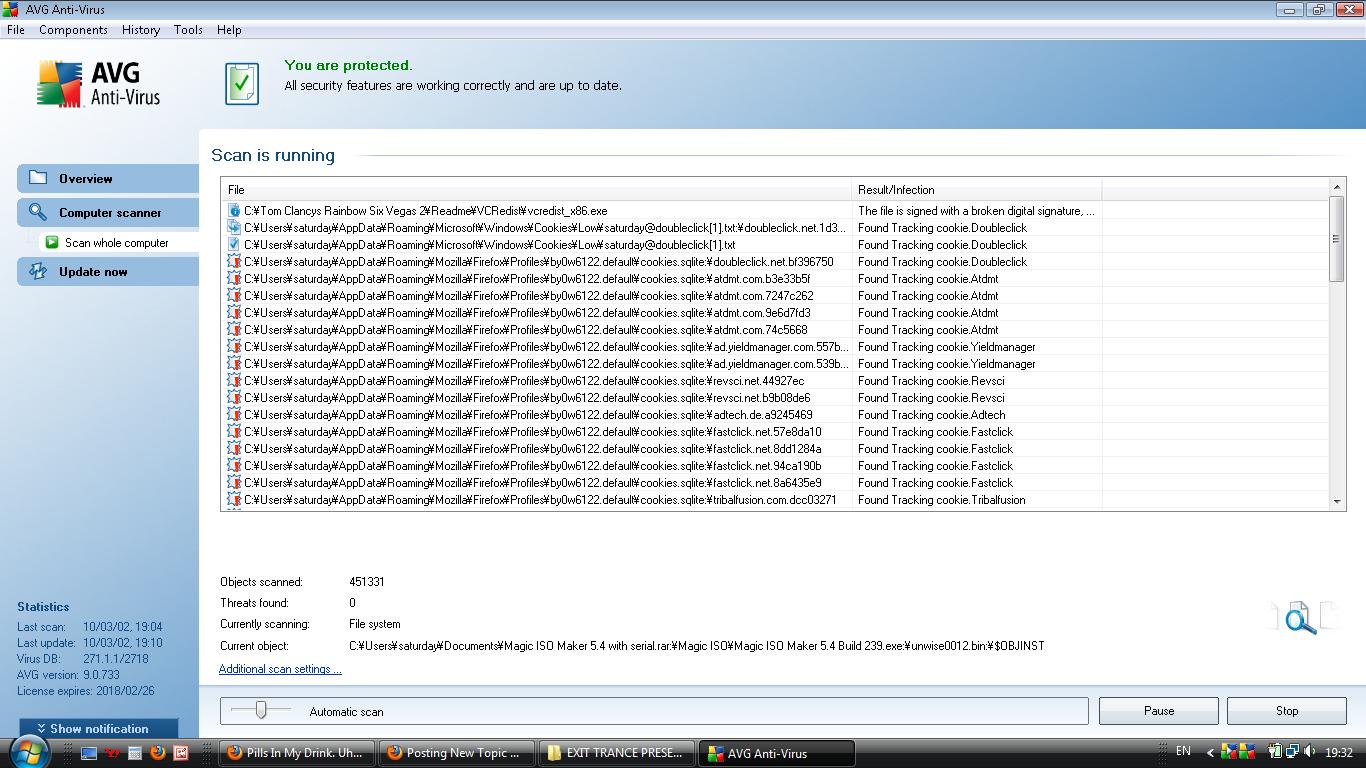Open Additional scan settings link
Image resolution: width=1366 pixels, height=768 pixels.
280,669
